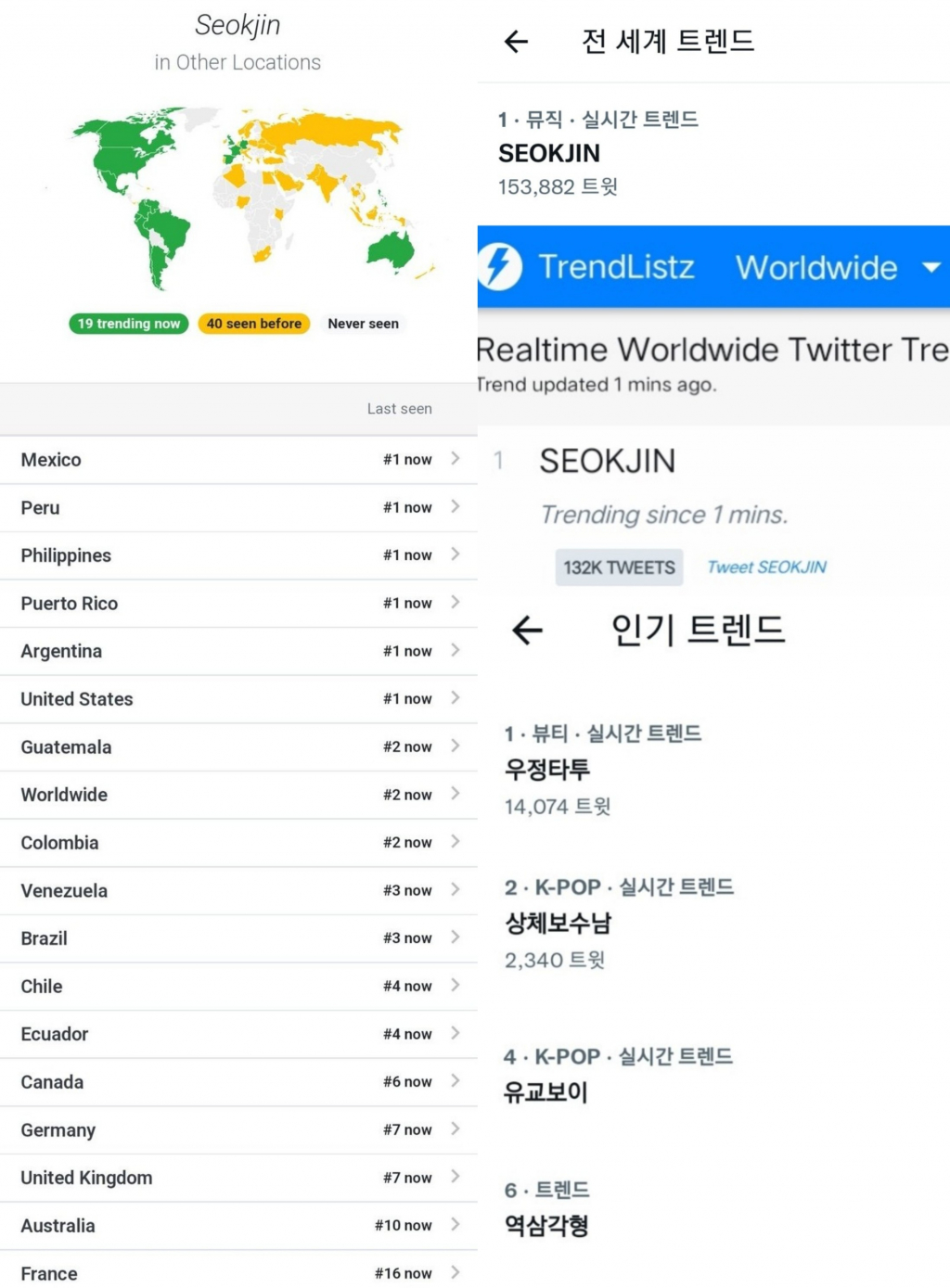This screenshot has height=1288, width=950.
Task: Open the Colombia row chevron
Action: (456, 841)
